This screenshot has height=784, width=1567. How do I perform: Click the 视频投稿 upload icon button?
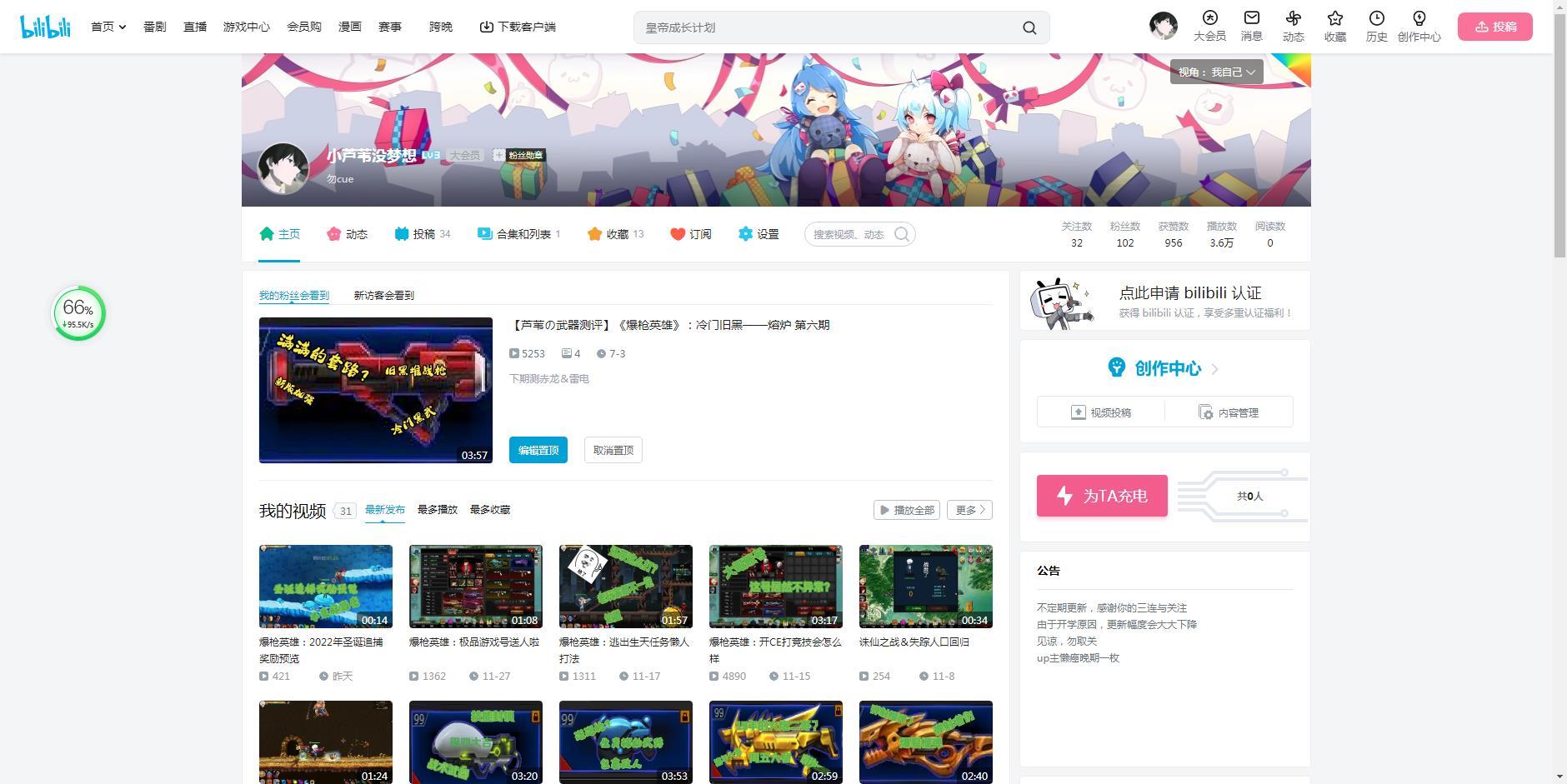(1101, 412)
